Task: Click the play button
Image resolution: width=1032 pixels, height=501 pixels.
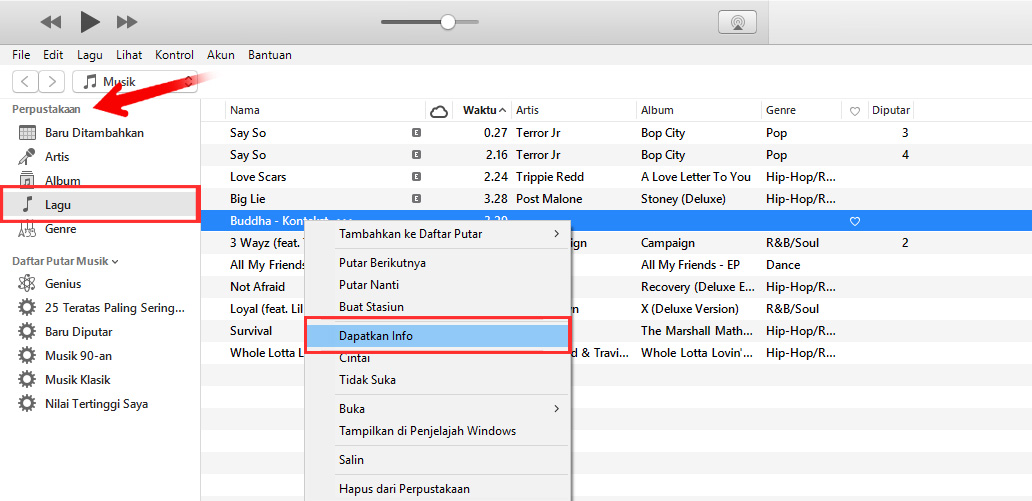Action: click(90, 22)
